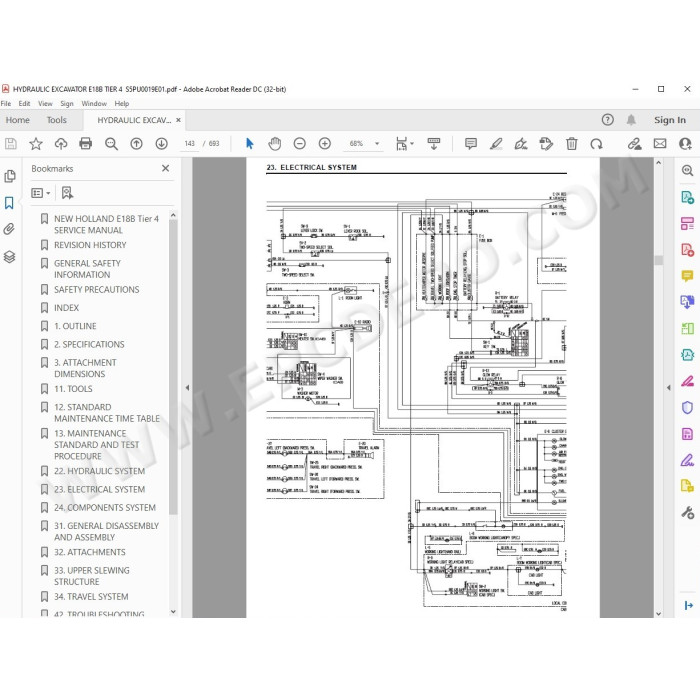
Task: Open the Edit menu
Action: 24,104
